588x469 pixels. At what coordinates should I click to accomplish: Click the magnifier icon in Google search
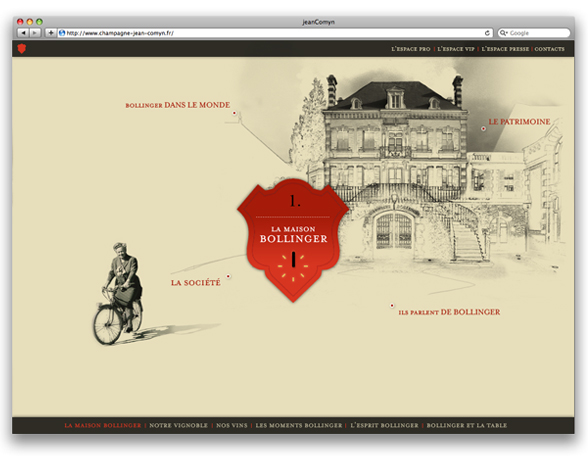(504, 33)
